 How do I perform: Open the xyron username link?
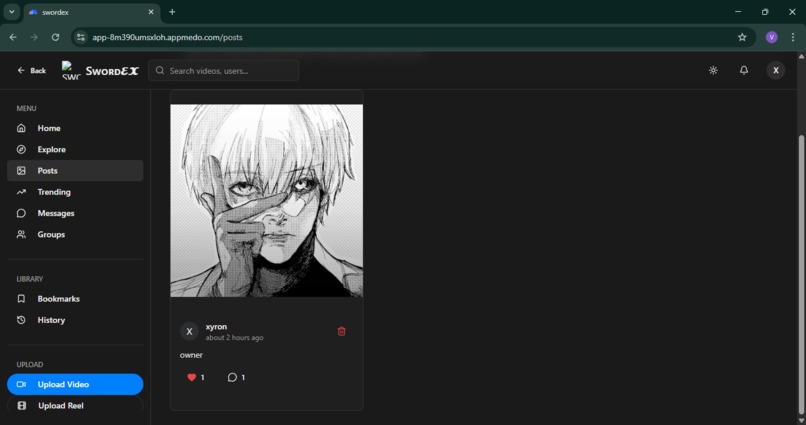[216, 327]
